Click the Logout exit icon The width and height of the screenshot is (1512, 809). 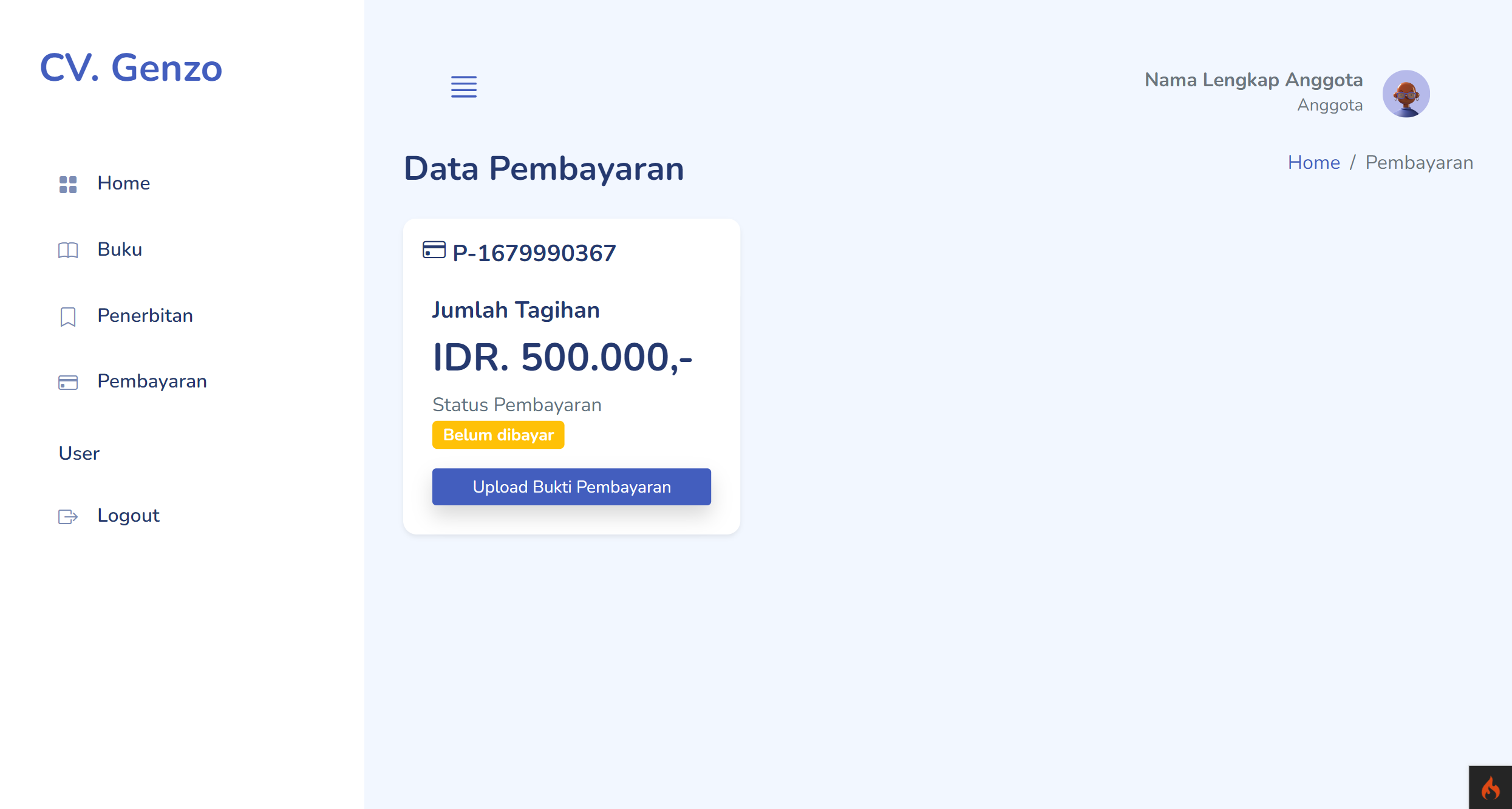[x=67, y=516]
